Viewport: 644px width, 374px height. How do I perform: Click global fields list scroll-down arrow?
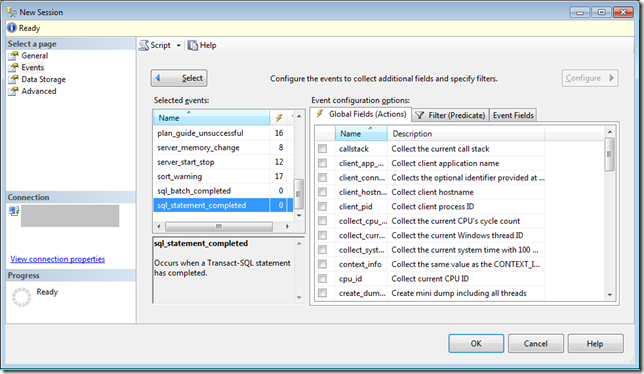click(x=610, y=295)
